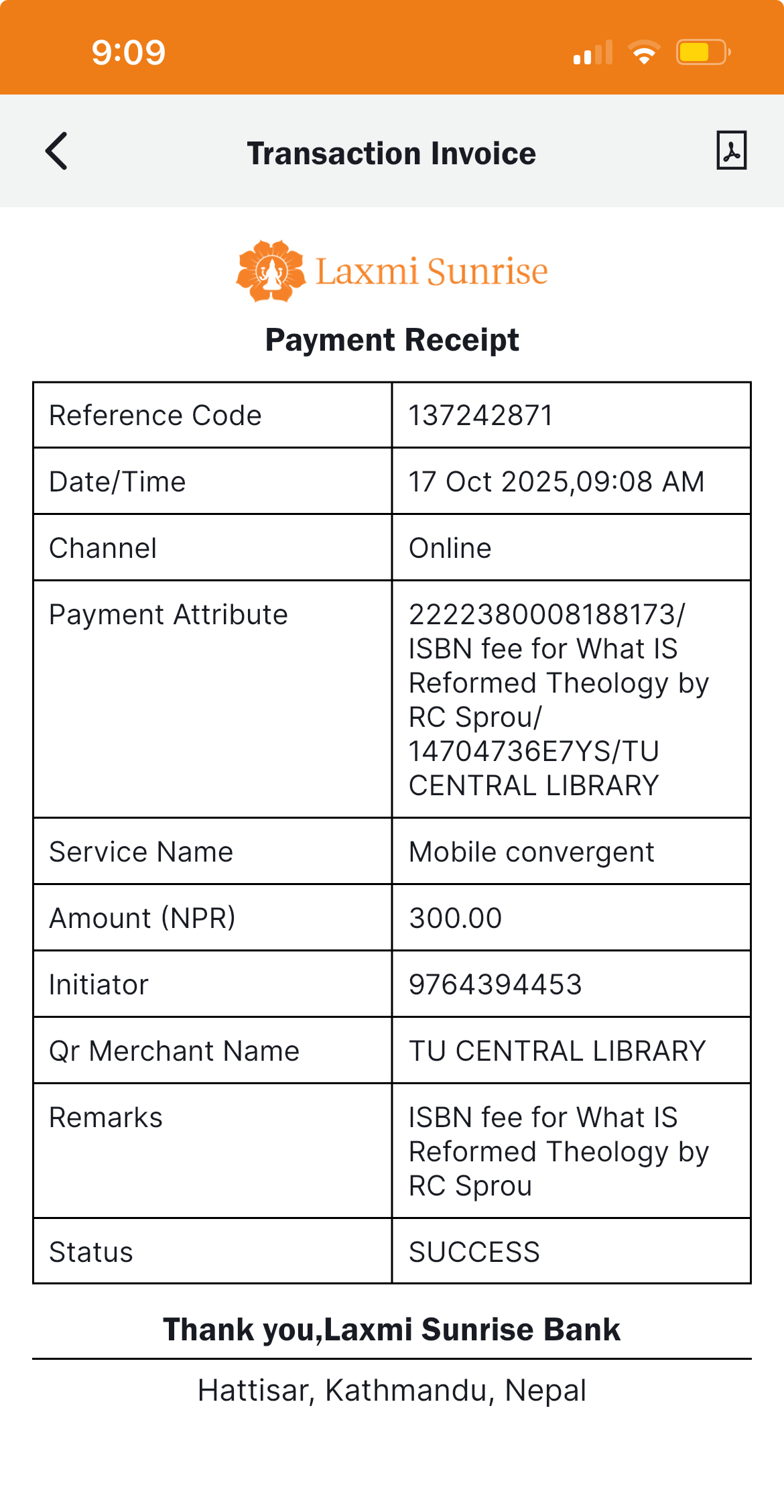Tap Qr Merchant Name value TU CENTRAL LIBRARY

coord(558,1051)
